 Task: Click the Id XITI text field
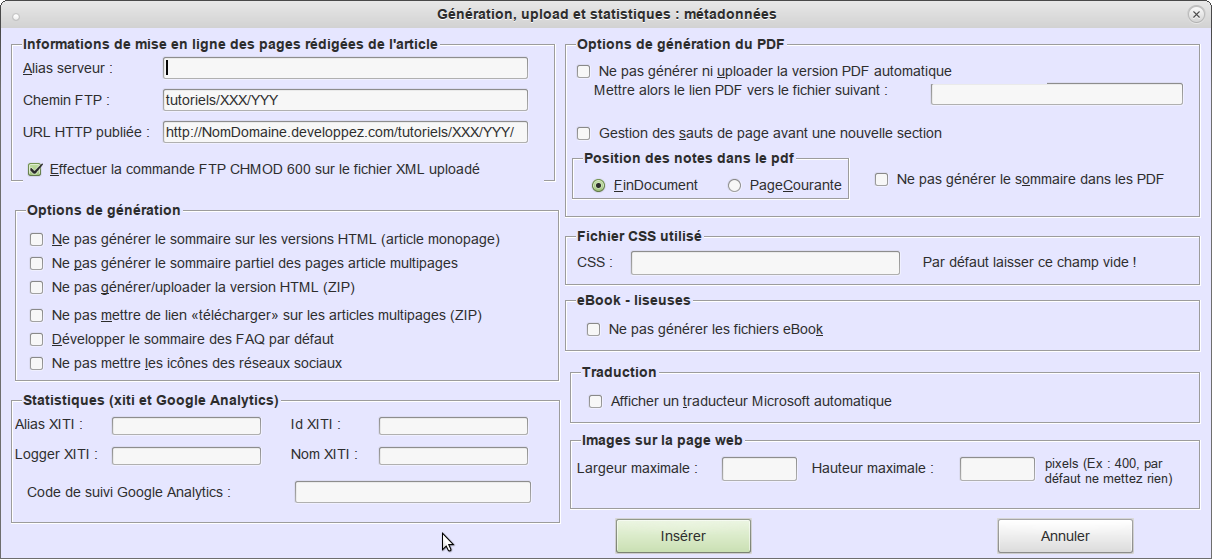pos(453,426)
